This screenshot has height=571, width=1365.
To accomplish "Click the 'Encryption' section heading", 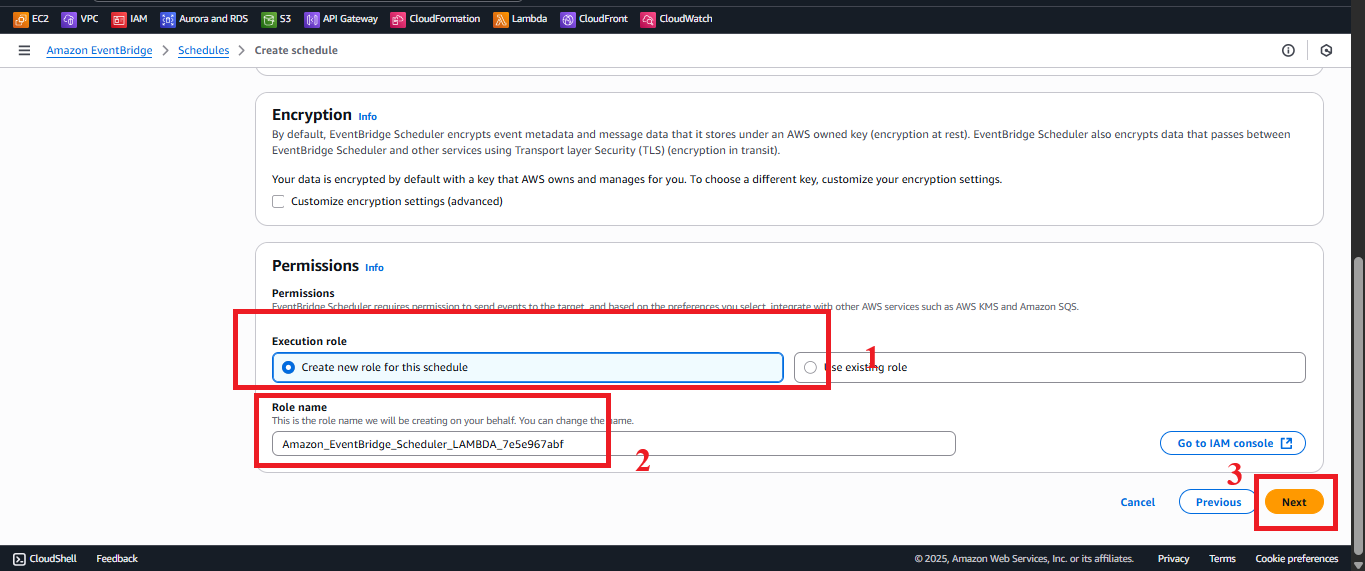I will [x=312, y=115].
